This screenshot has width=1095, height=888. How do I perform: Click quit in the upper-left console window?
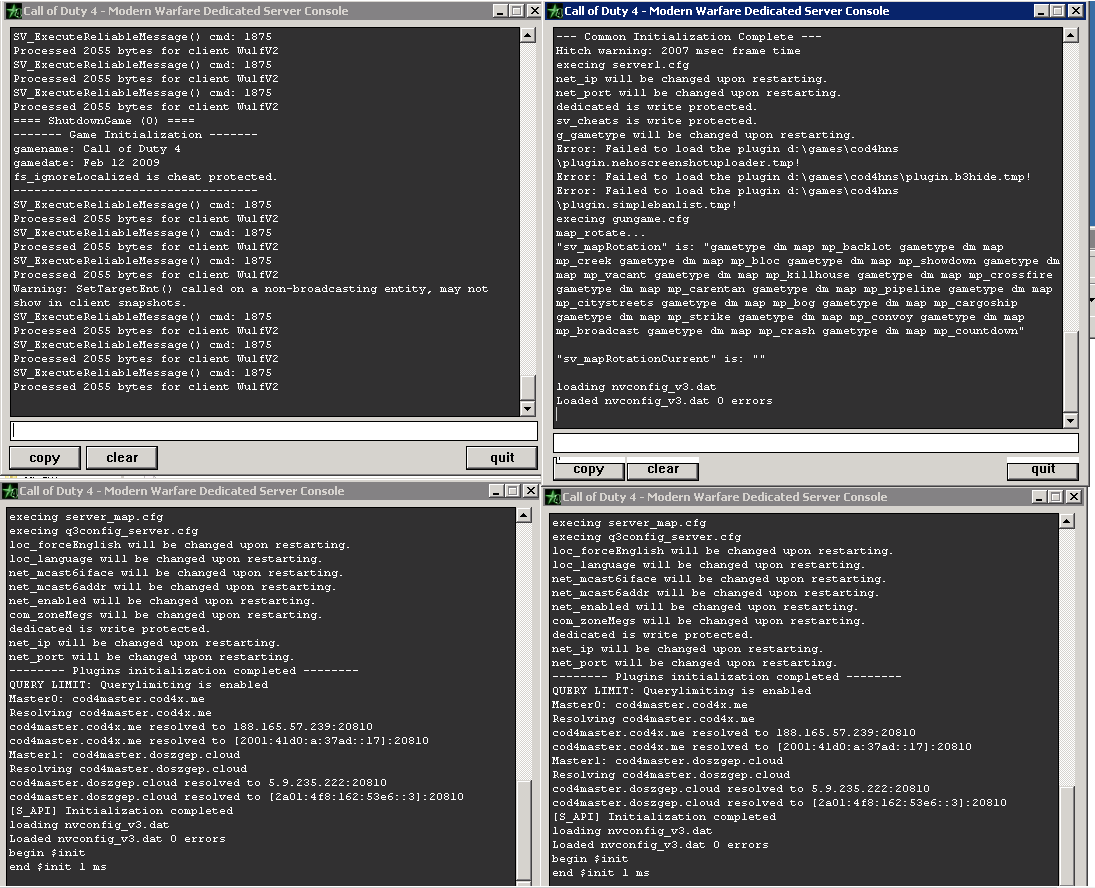coord(501,458)
